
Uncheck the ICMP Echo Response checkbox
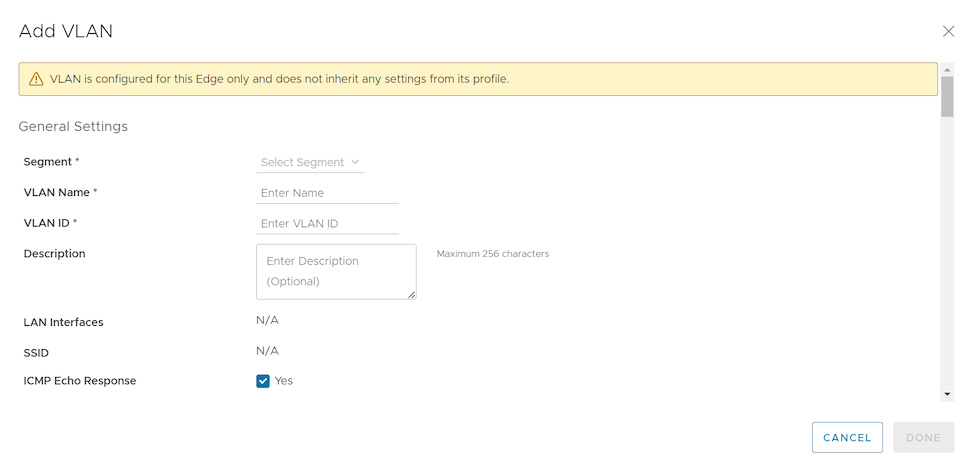[263, 381]
